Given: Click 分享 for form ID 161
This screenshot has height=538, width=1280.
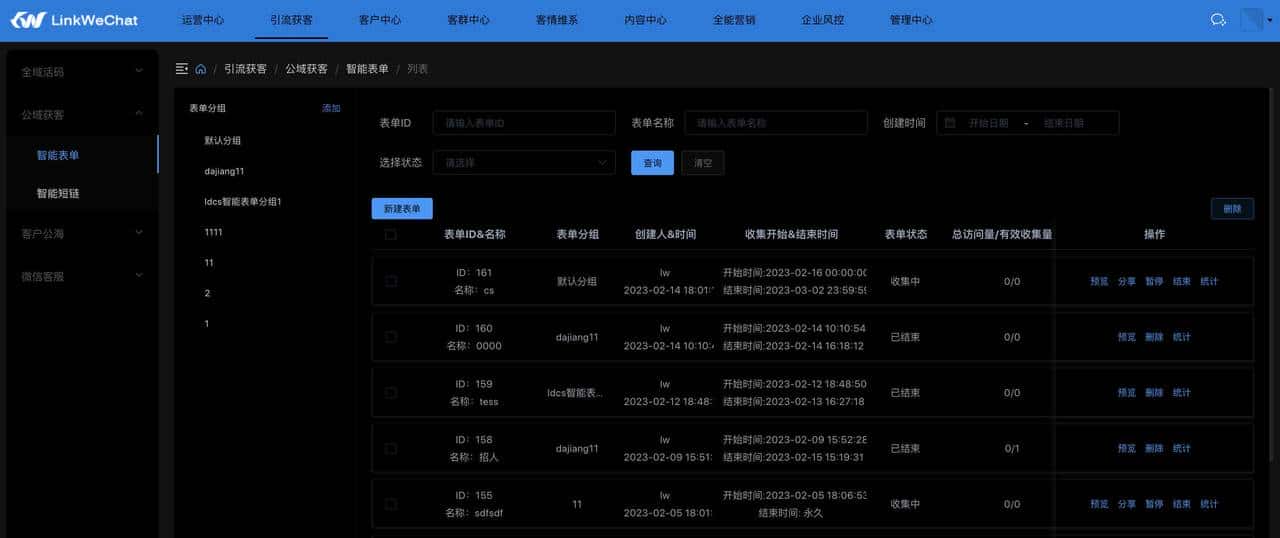Looking at the screenshot, I should pyautogui.click(x=1127, y=282).
